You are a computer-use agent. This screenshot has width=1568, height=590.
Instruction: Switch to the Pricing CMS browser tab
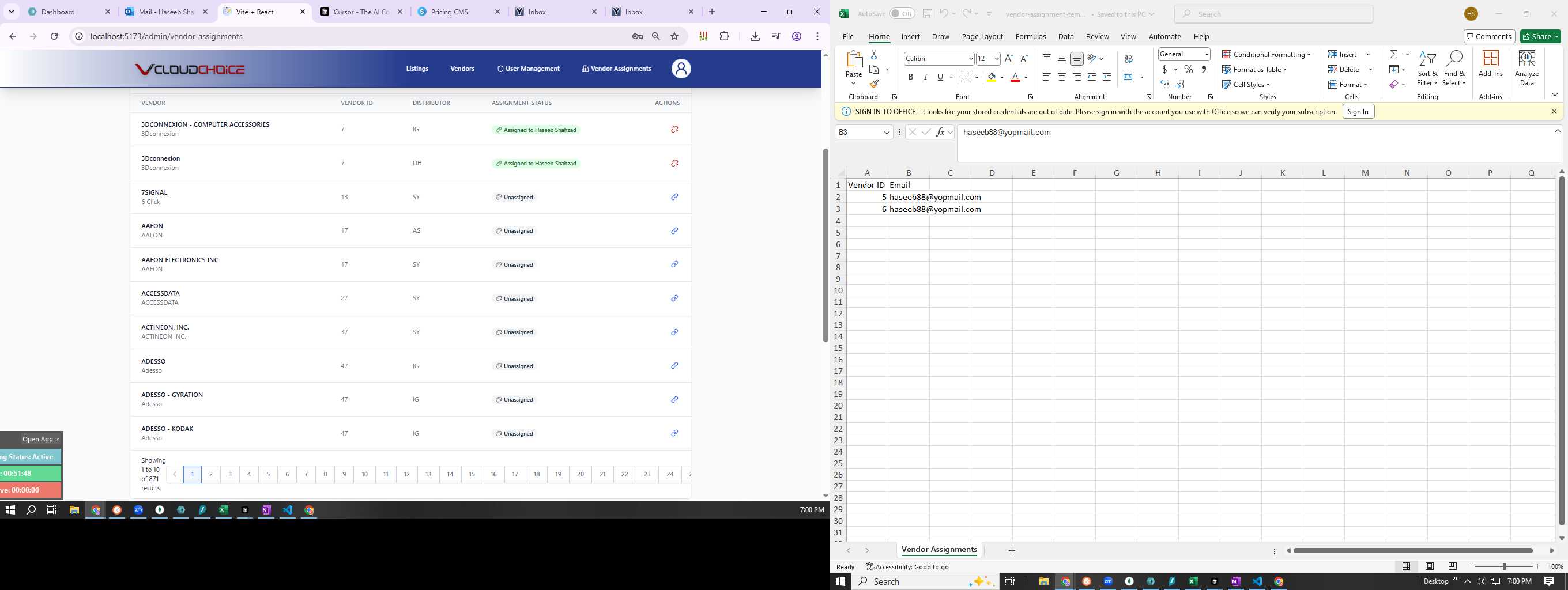(x=458, y=12)
